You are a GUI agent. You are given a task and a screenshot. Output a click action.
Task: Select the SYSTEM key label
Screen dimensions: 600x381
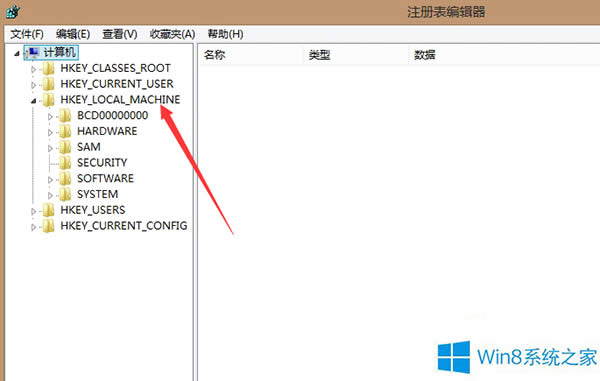tap(97, 194)
